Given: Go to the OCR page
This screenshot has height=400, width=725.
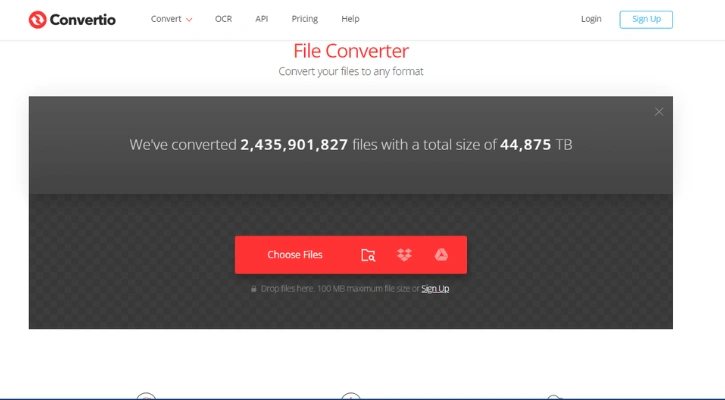Looking at the screenshot, I should click(x=223, y=19).
